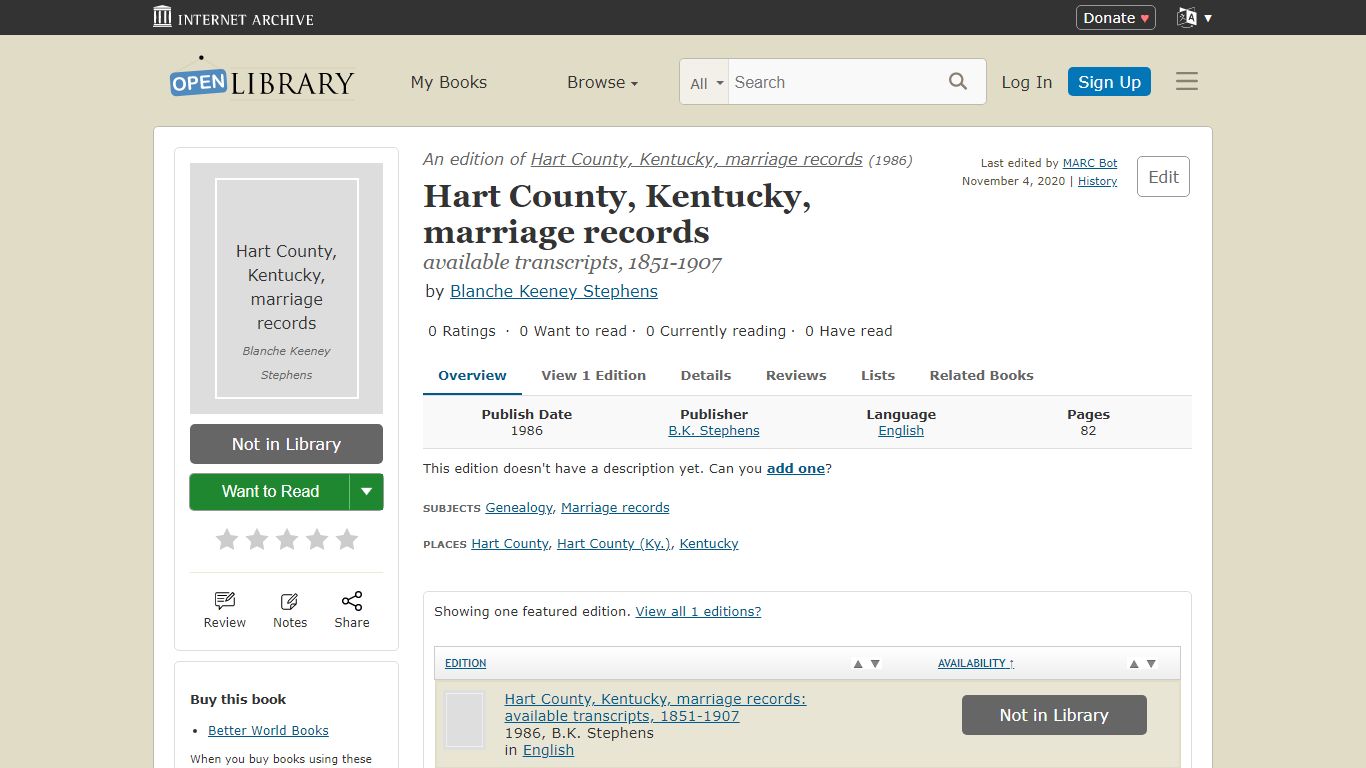This screenshot has width=1366, height=768.
Task: Click 'add one' description link
Action: (x=796, y=468)
